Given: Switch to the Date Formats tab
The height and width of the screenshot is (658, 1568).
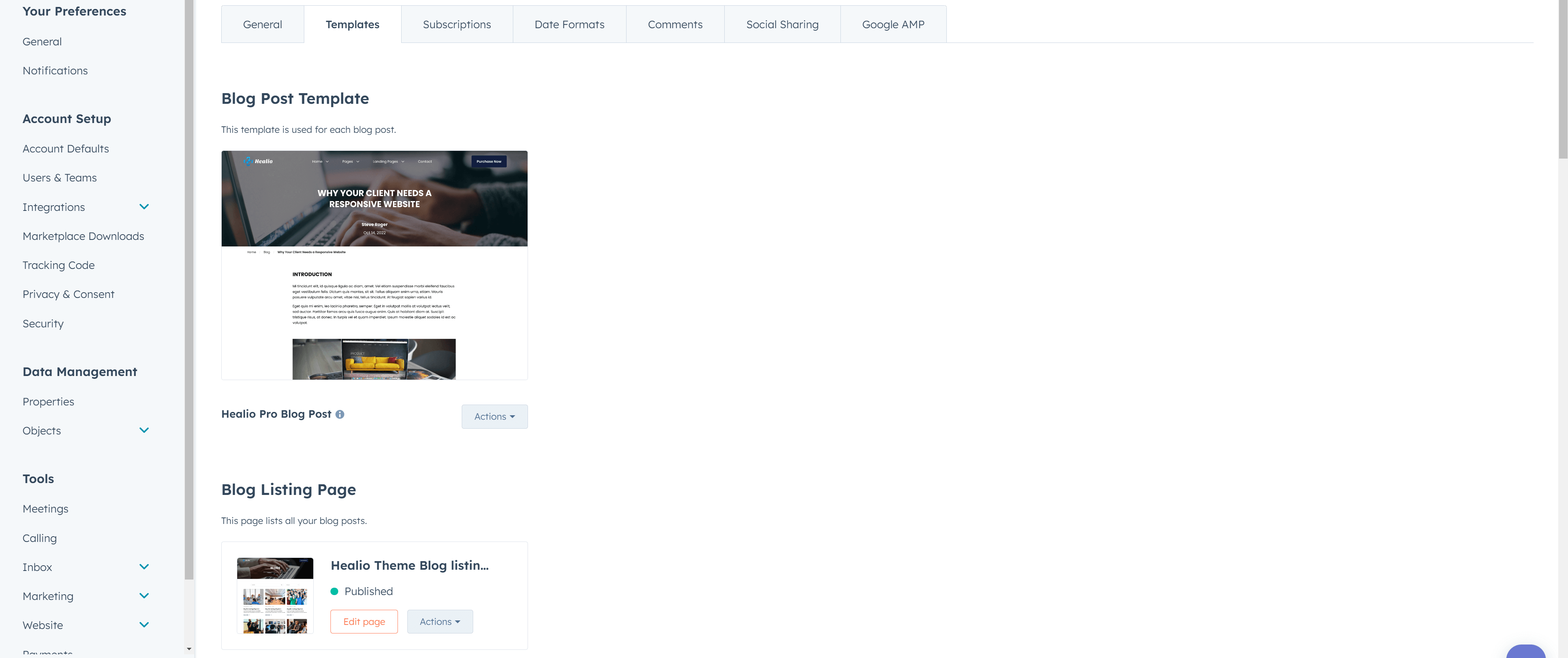Looking at the screenshot, I should pyautogui.click(x=568, y=25).
